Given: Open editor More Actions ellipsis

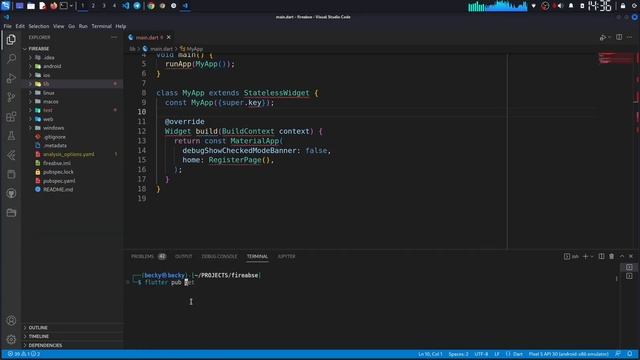Looking at the screenshot, I should click(x=629, y=37).
